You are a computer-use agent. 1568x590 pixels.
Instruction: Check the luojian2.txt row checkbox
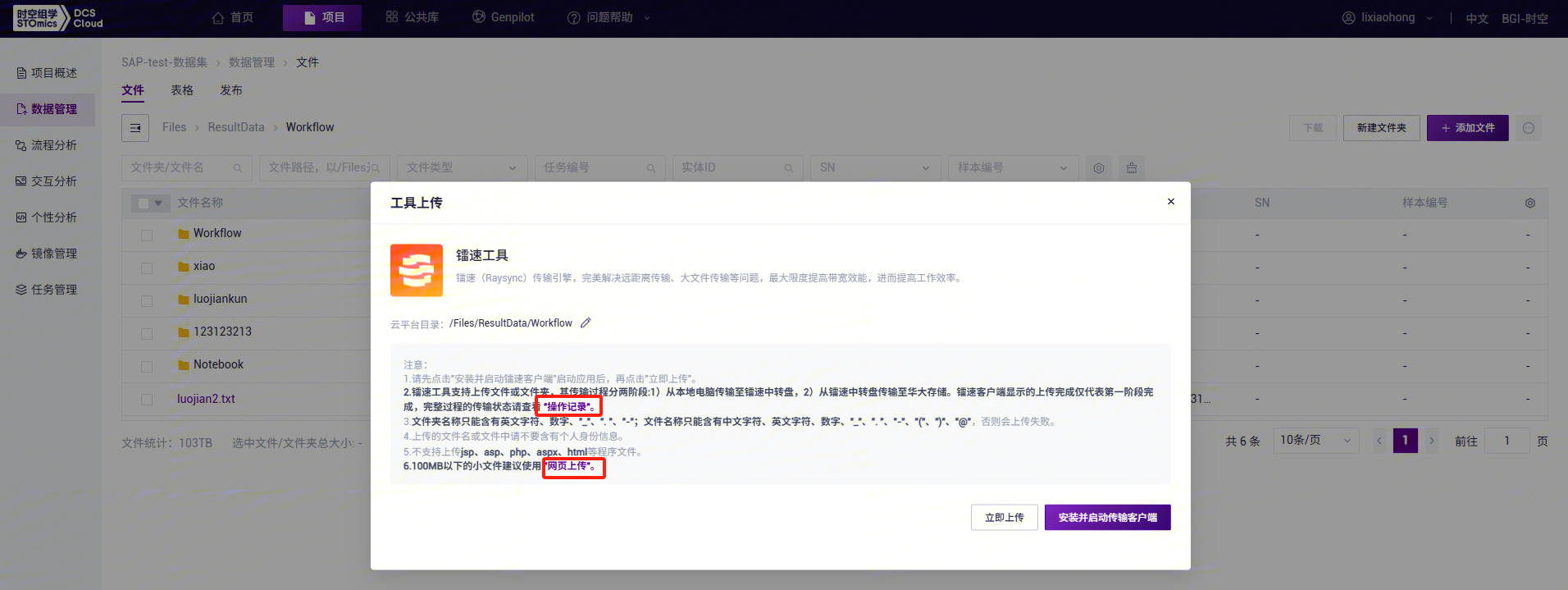pos(147,400)
